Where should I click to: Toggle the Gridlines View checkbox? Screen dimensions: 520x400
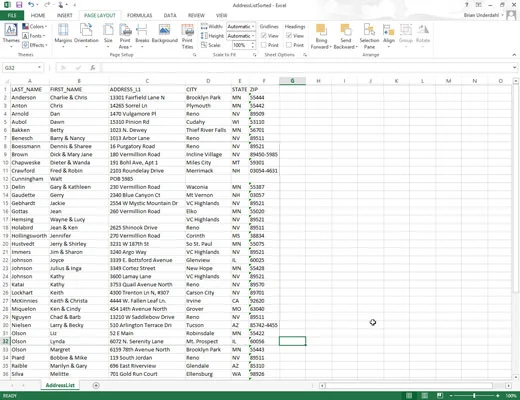pyautogui.click(x=264, y=36)
